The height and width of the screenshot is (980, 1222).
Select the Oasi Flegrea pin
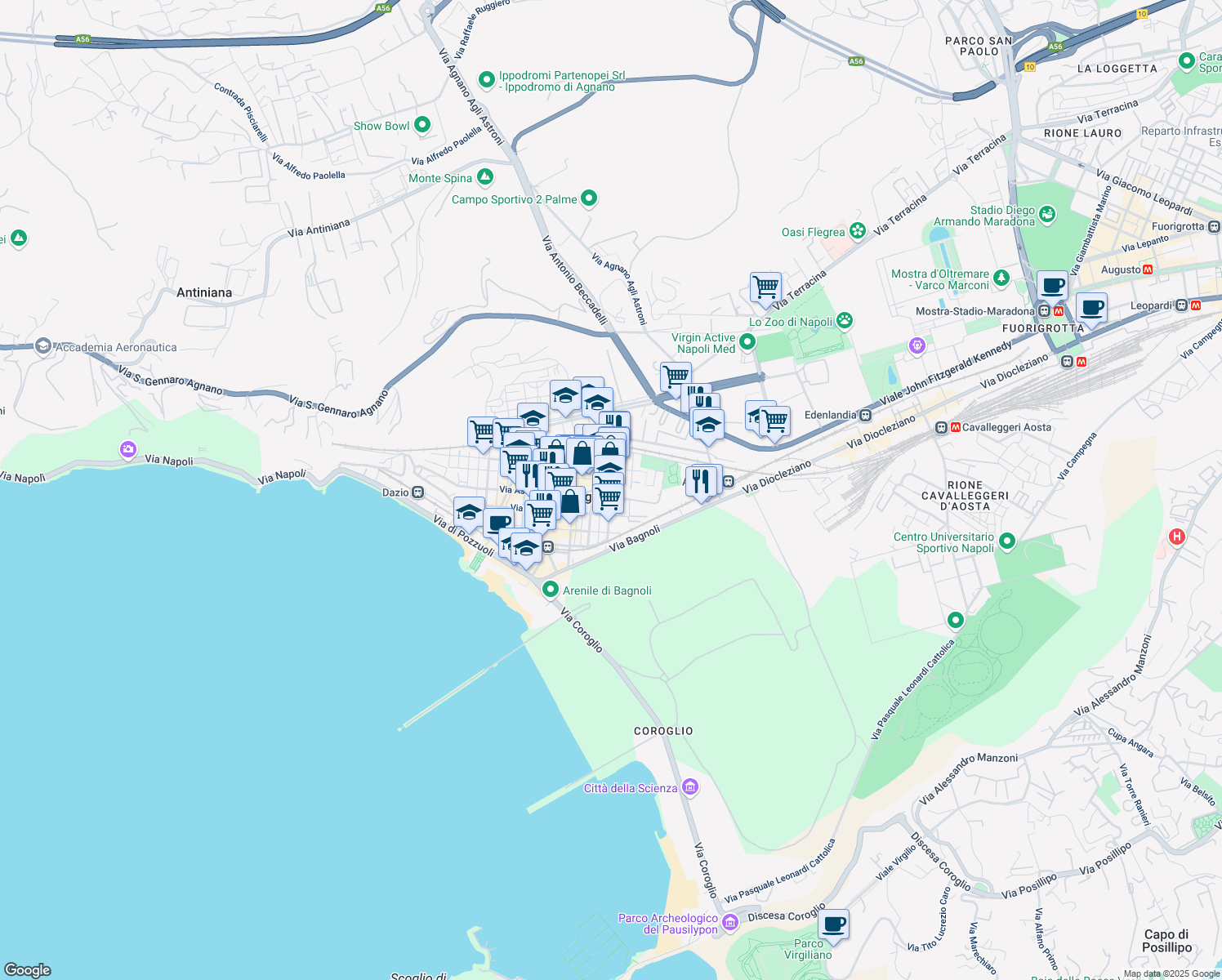click(x=857, y=231)
